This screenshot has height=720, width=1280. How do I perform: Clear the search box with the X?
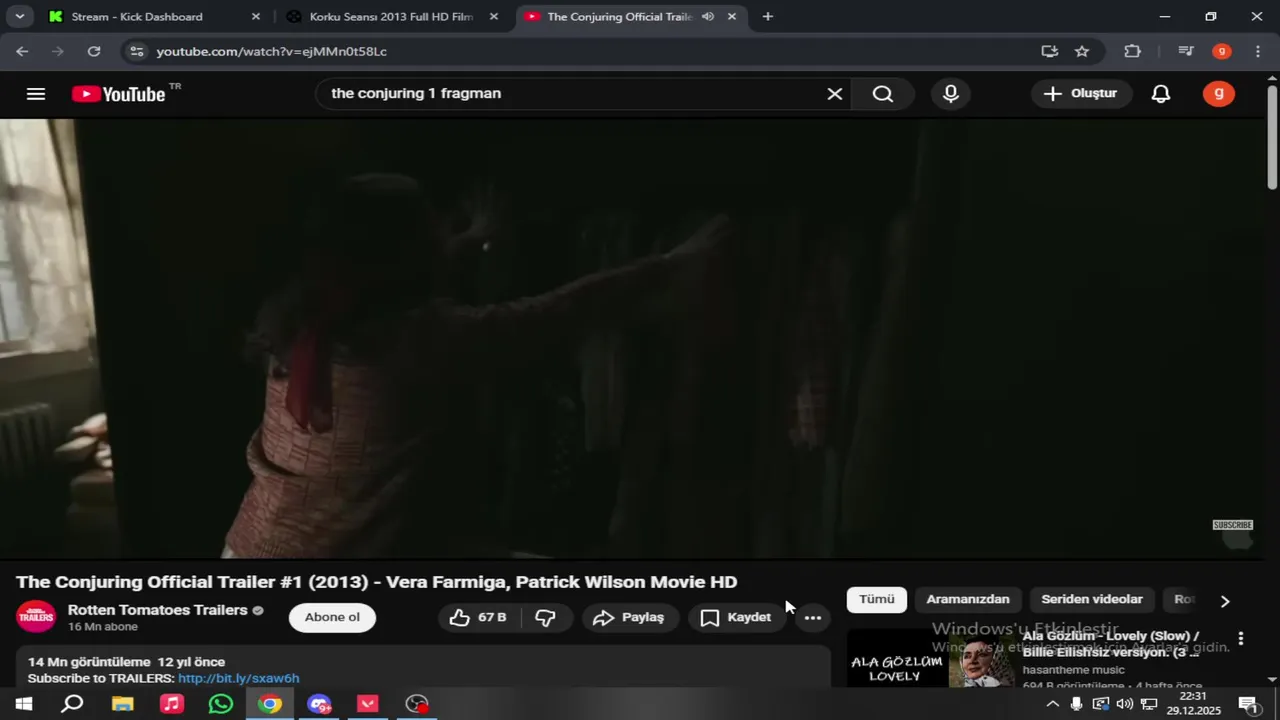(x=835, y=94)
